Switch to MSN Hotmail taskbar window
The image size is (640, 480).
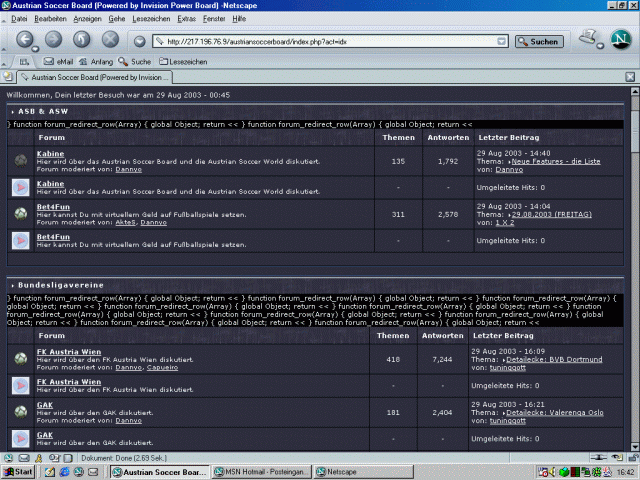(262, 472)
